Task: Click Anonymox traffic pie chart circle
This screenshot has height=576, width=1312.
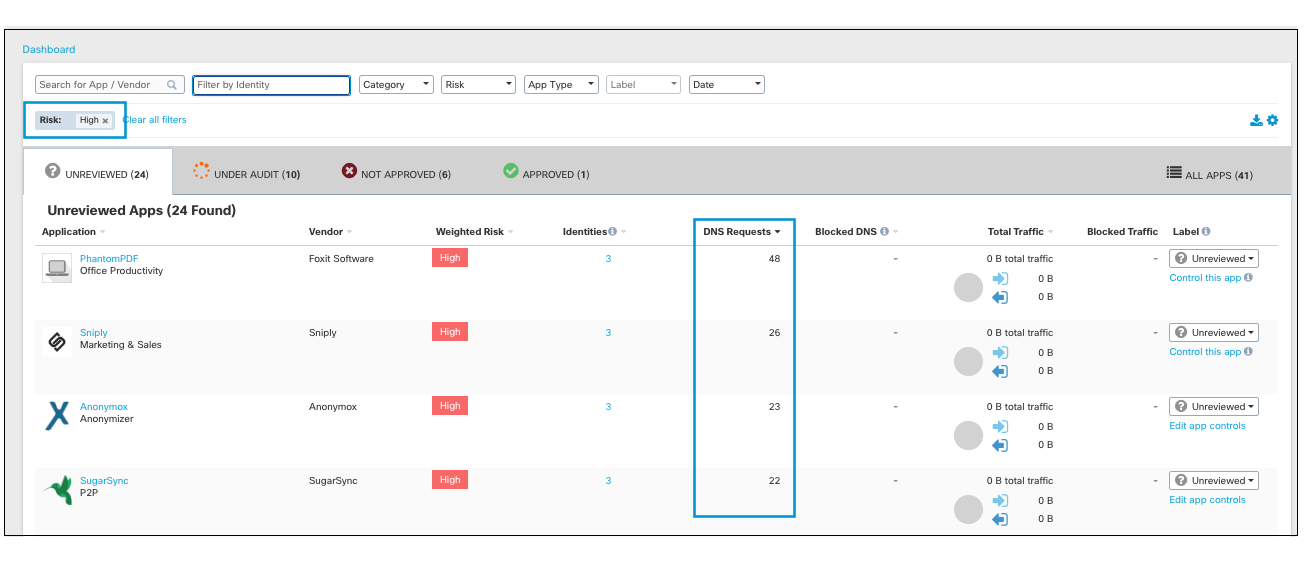Action: [969, 436]
